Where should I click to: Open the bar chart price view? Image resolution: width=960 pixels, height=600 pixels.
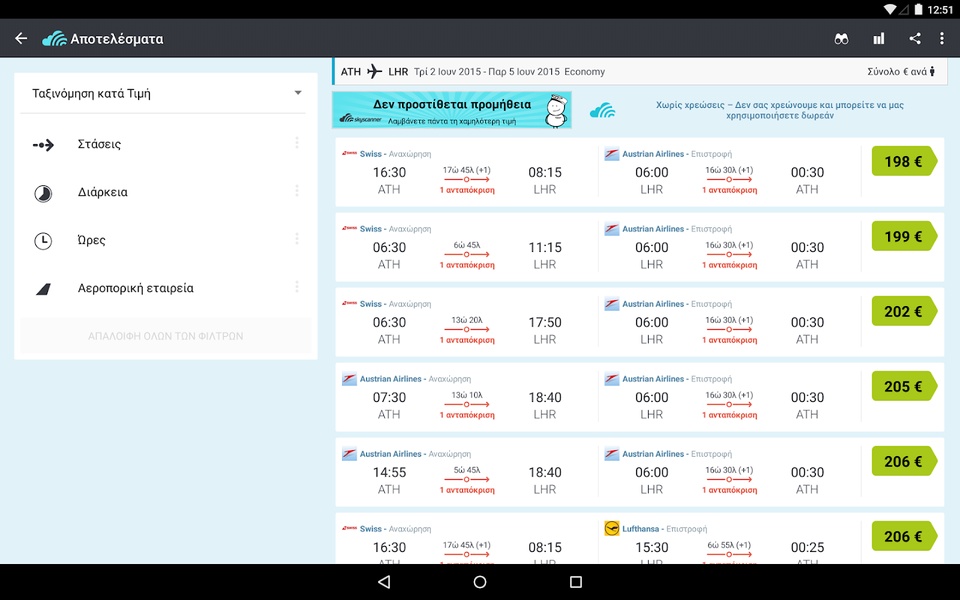click(879, 39)
